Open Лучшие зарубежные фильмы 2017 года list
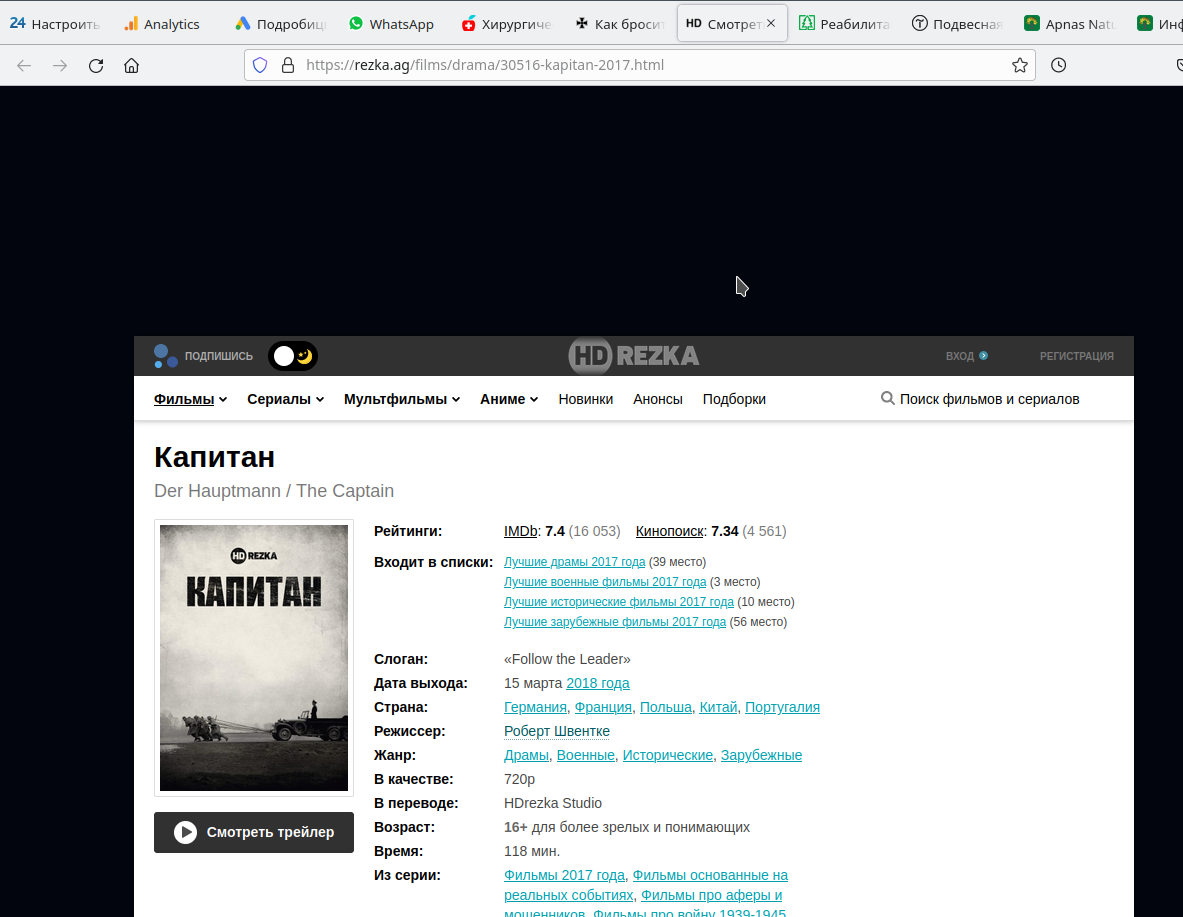1183x917 pixels. (615, 622)
